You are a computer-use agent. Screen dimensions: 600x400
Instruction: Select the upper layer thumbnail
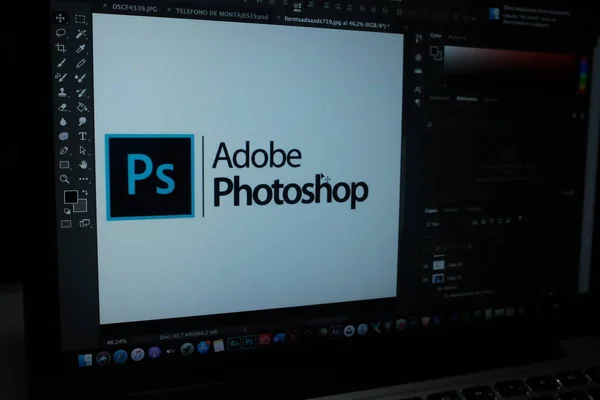438,265
